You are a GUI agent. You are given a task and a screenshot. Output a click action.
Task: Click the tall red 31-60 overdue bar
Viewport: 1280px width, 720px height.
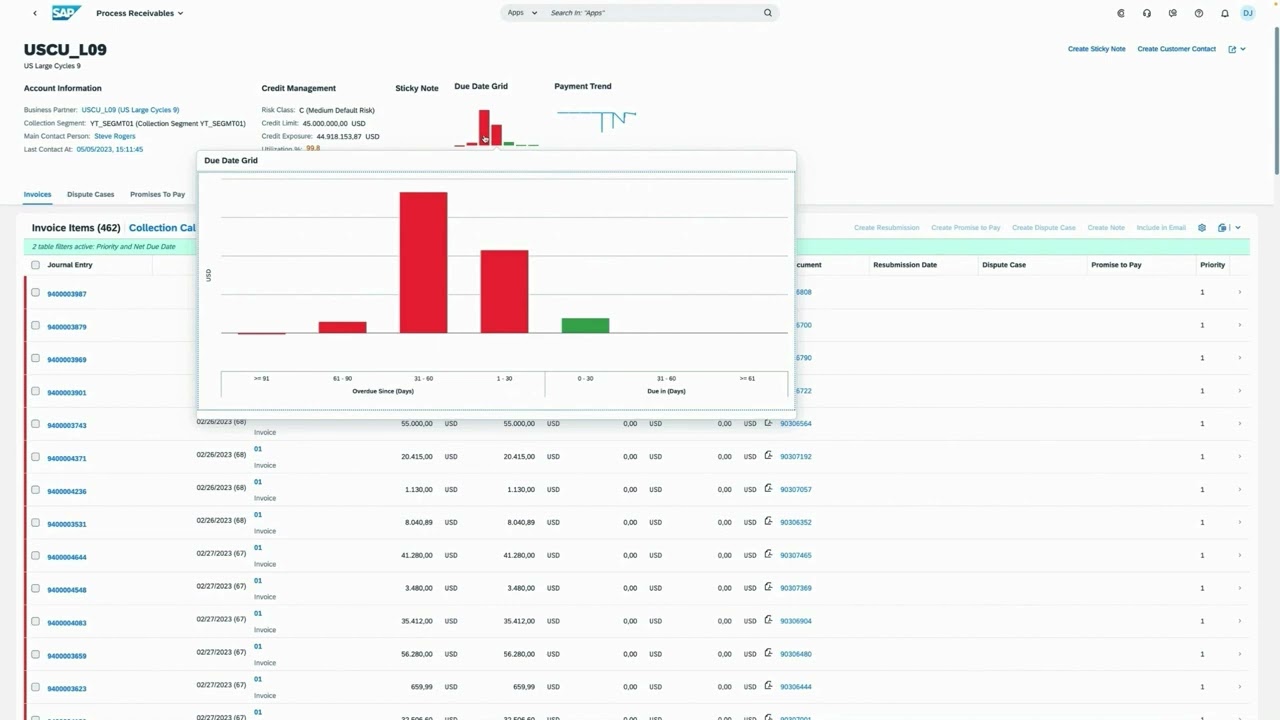click(x=424, y=262)
